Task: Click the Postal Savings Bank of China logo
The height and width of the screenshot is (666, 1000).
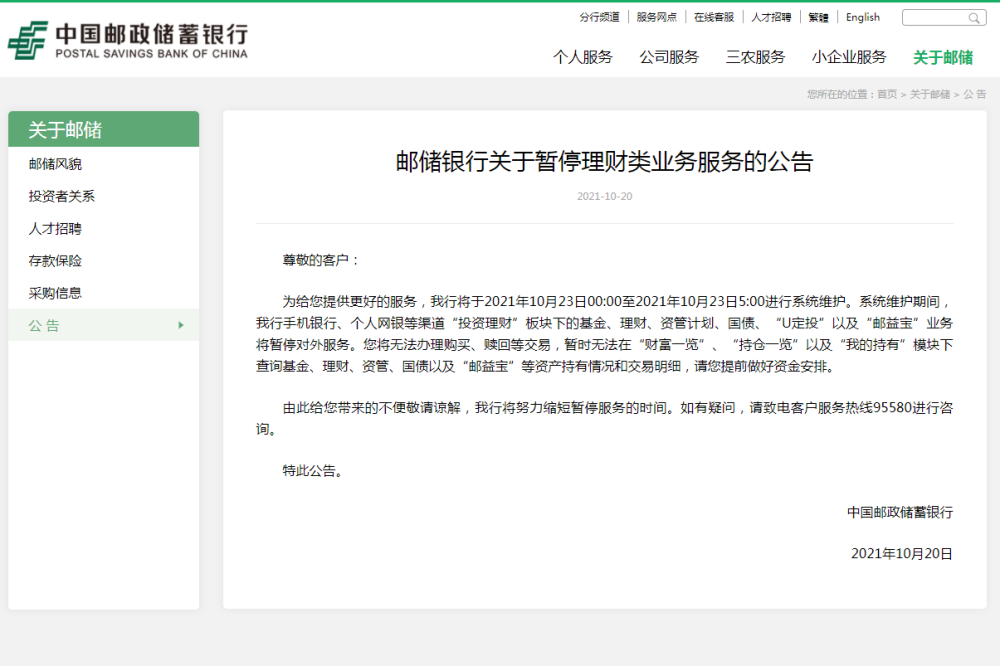Action: coord(128,41)
